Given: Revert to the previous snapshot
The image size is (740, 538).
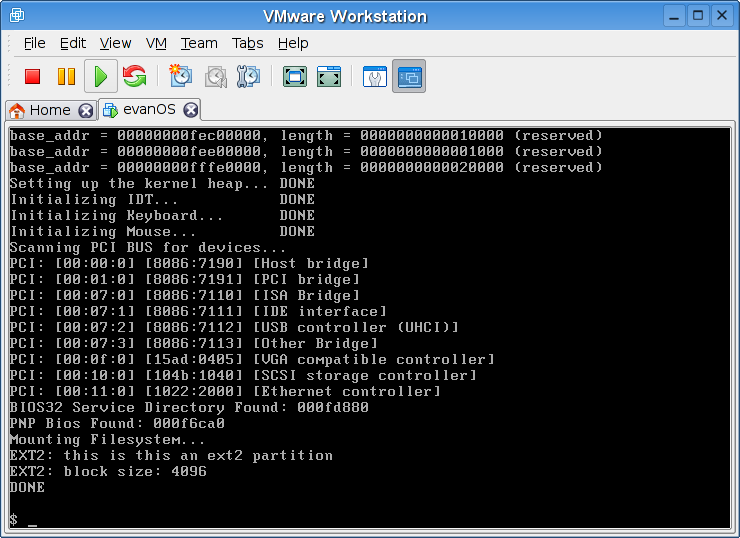Looking at the screenshot, I should pos(215,76).
